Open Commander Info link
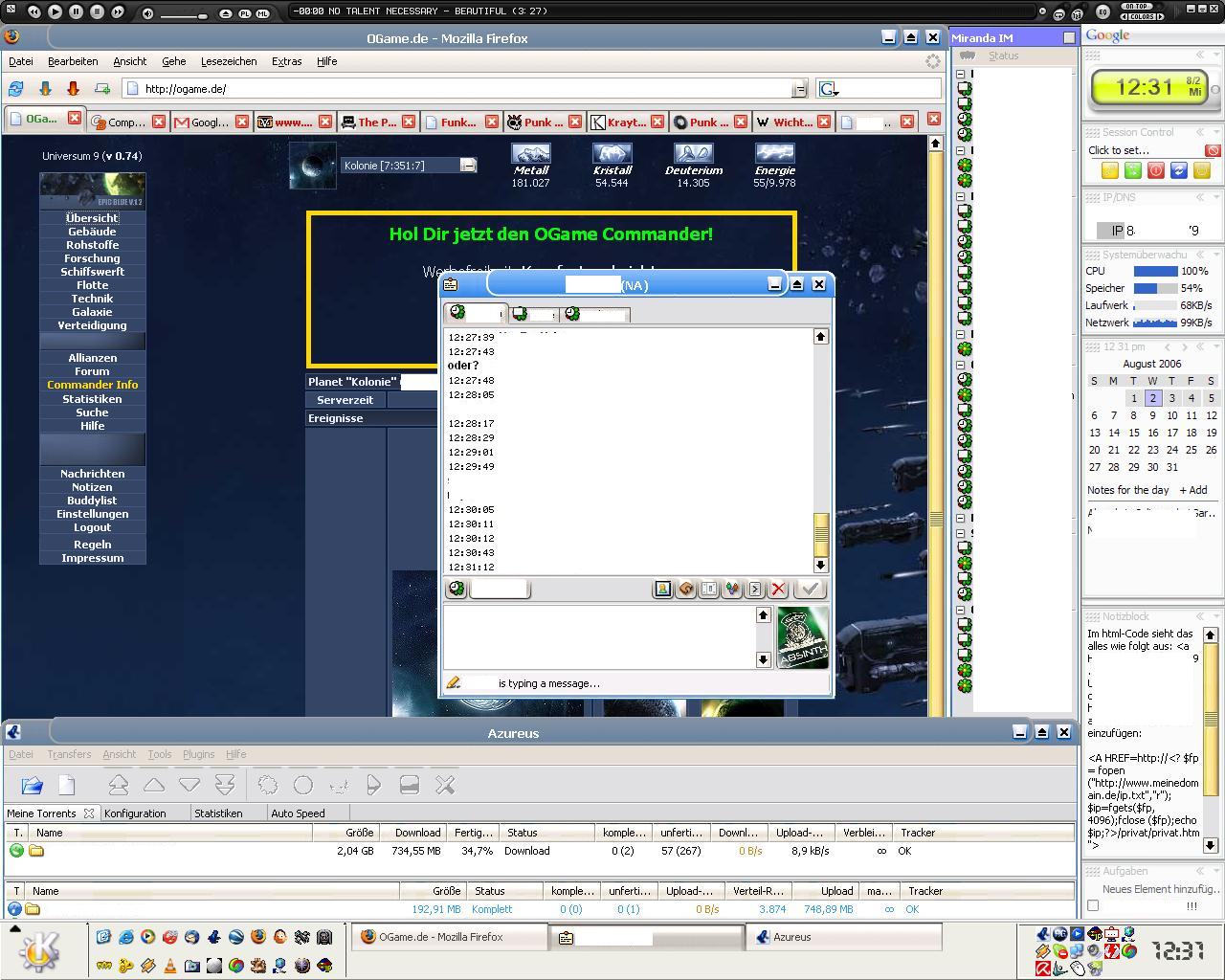Viewport: 1225px width, 980px height. click(92, 385)
